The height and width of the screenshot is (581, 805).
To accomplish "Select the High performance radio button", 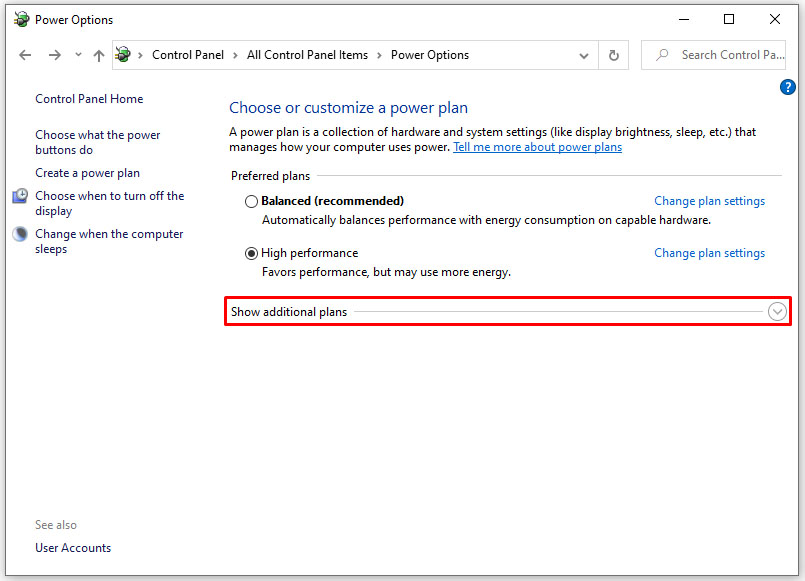I will (251, 254).
